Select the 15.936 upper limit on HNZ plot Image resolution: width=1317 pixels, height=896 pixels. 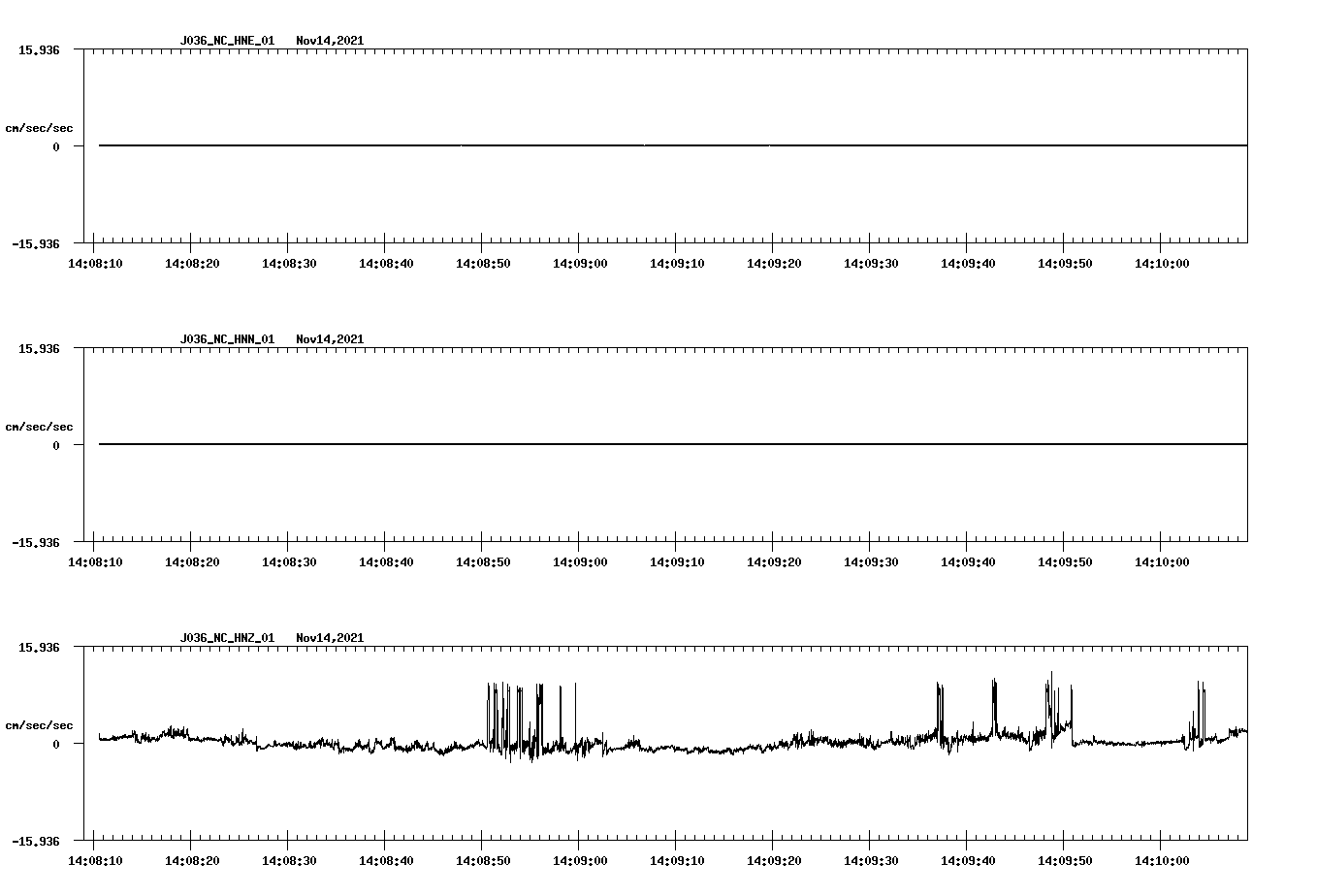tap(39, 647)
